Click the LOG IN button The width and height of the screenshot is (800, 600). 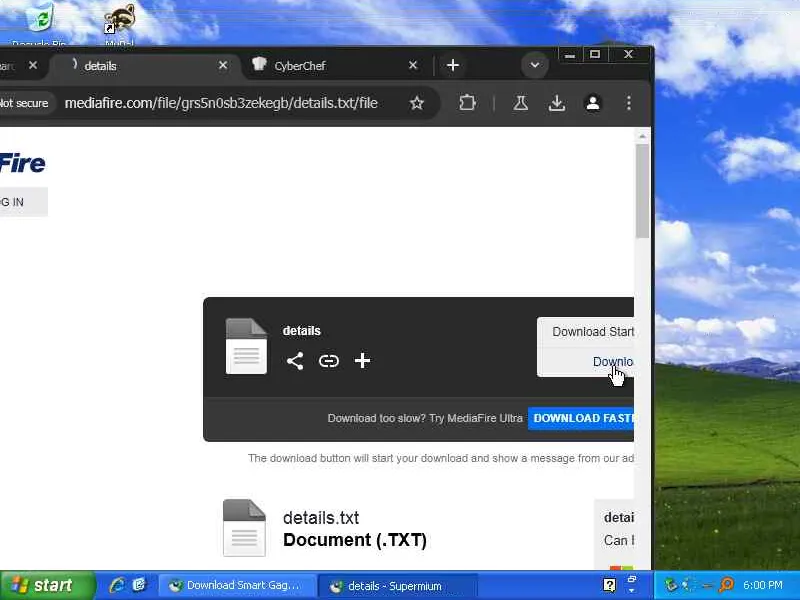point(23,202)
